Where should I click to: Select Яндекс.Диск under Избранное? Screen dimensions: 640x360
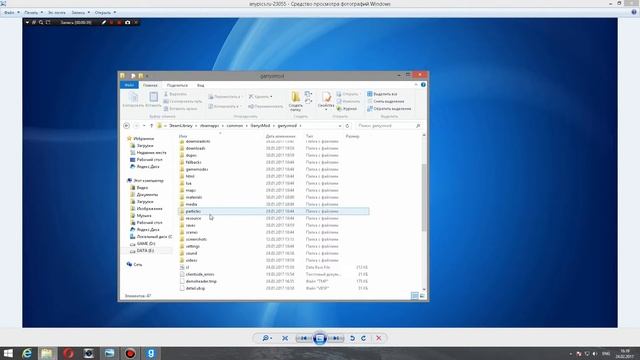144,167
